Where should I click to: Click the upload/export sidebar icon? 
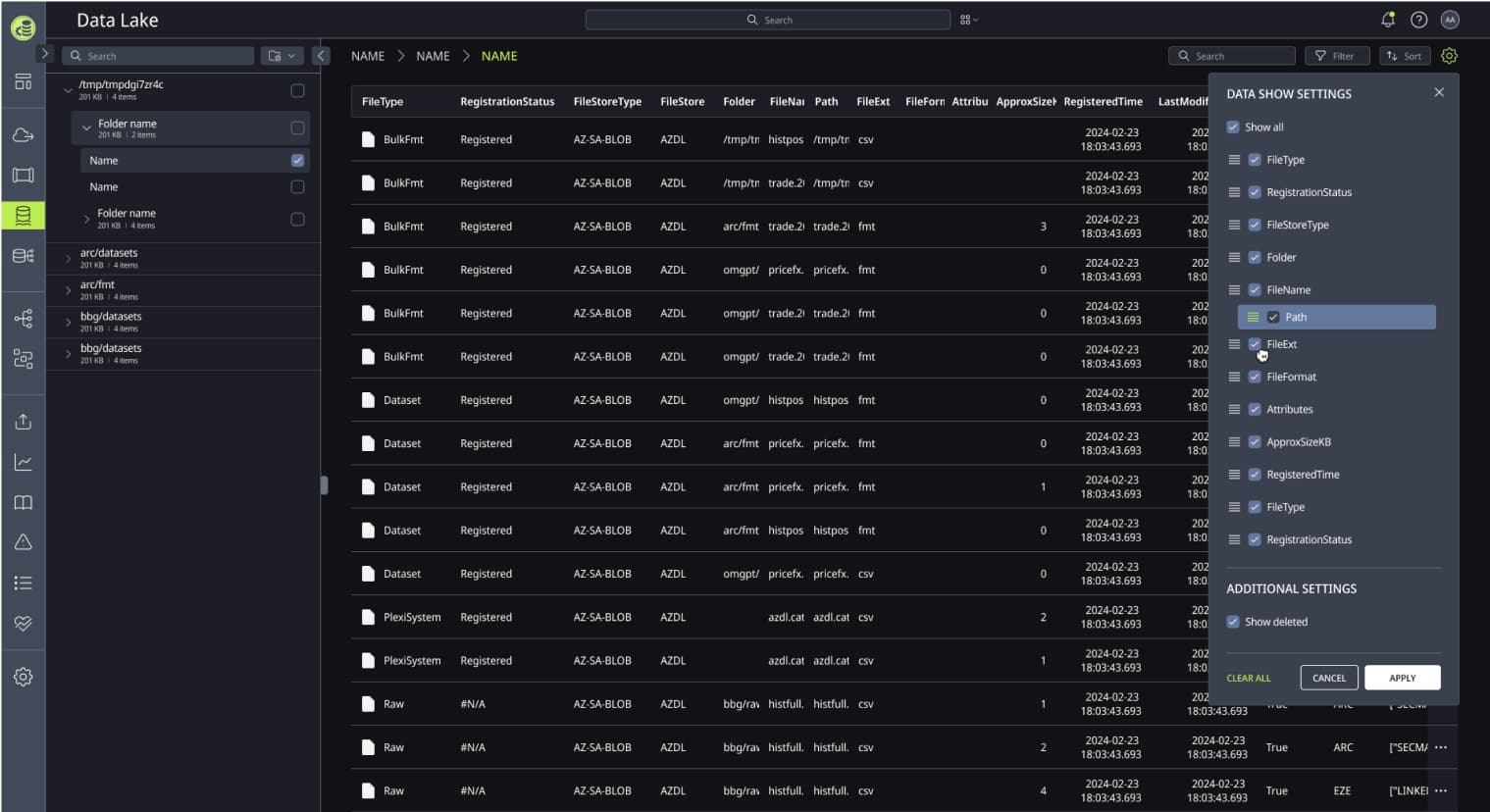pyautogui.click(x=24, y=422)
